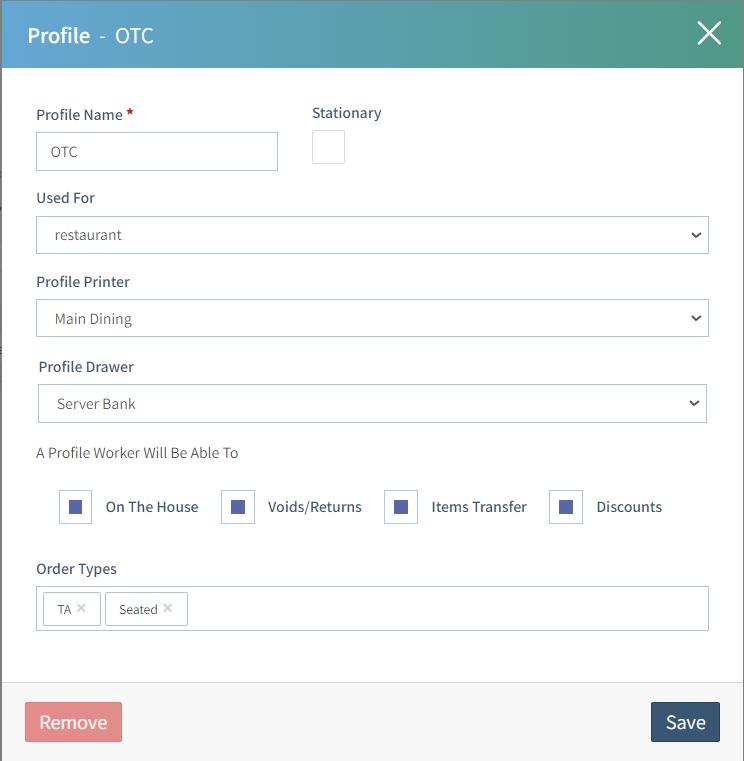The width and height of the screenshot is (744, 761).
Task: Open the Profile Drawer selector
Action: pos(372,404)
